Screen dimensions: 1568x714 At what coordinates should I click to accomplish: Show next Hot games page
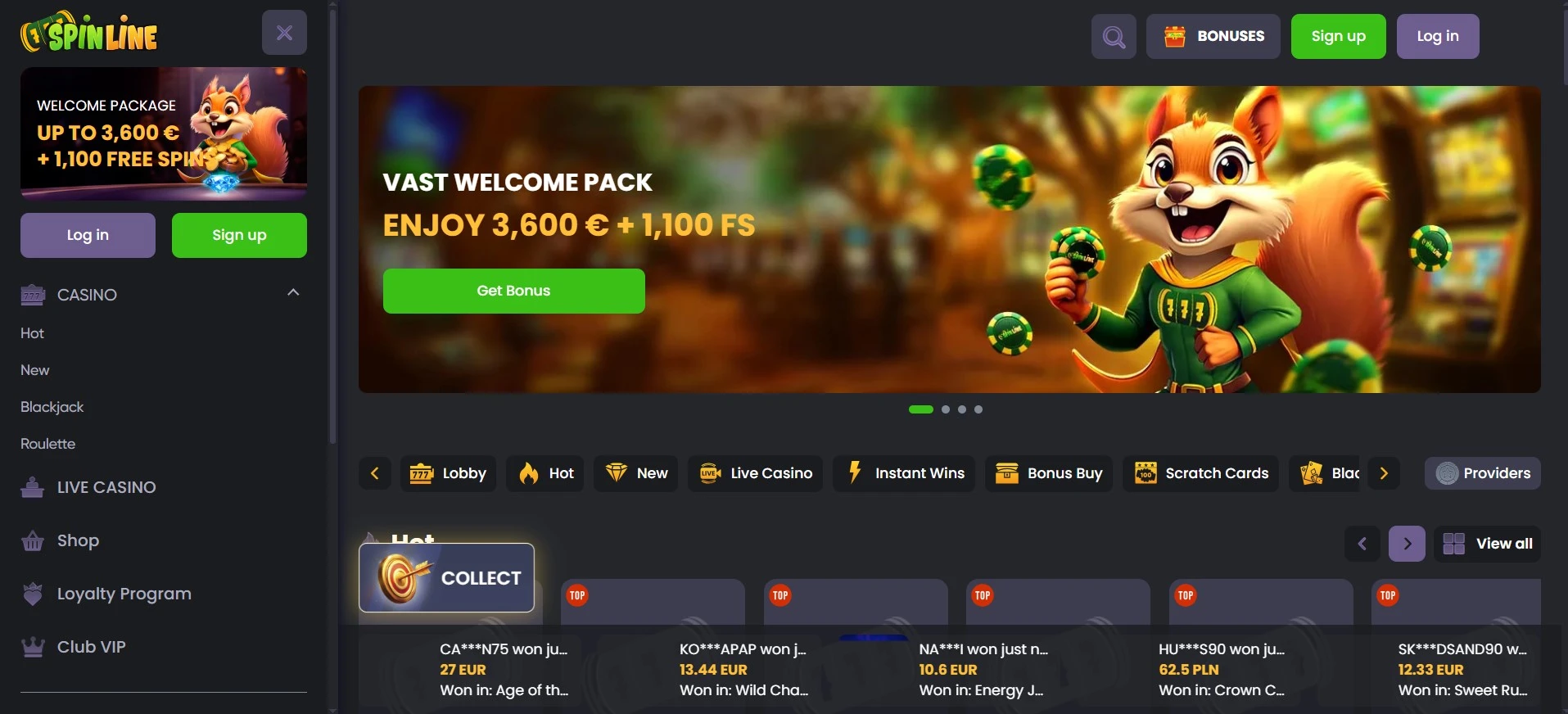[x=1407, y=544]
